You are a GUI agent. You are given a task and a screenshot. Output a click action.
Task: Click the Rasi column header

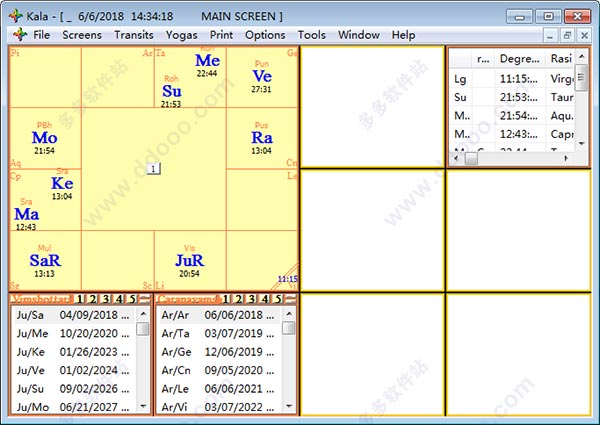pos(560,58)
